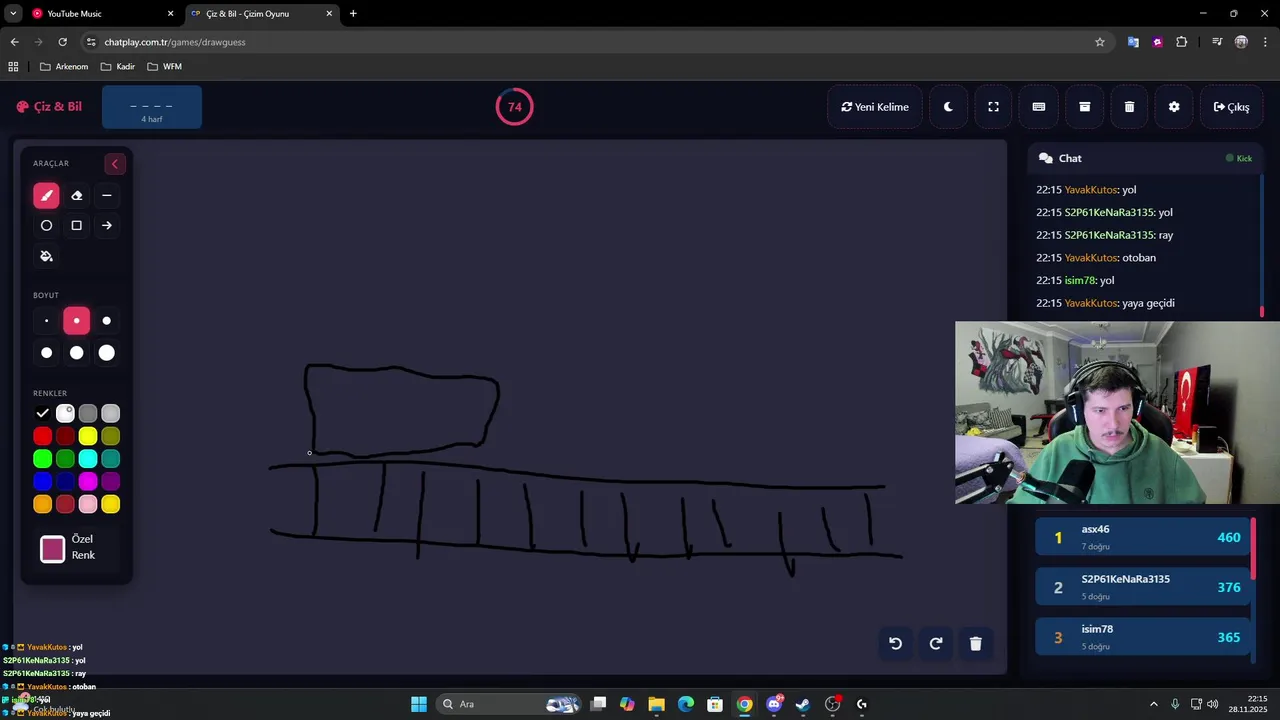
Task: Open the Arkenom bookmarks folder
Action: pos(64,67)
